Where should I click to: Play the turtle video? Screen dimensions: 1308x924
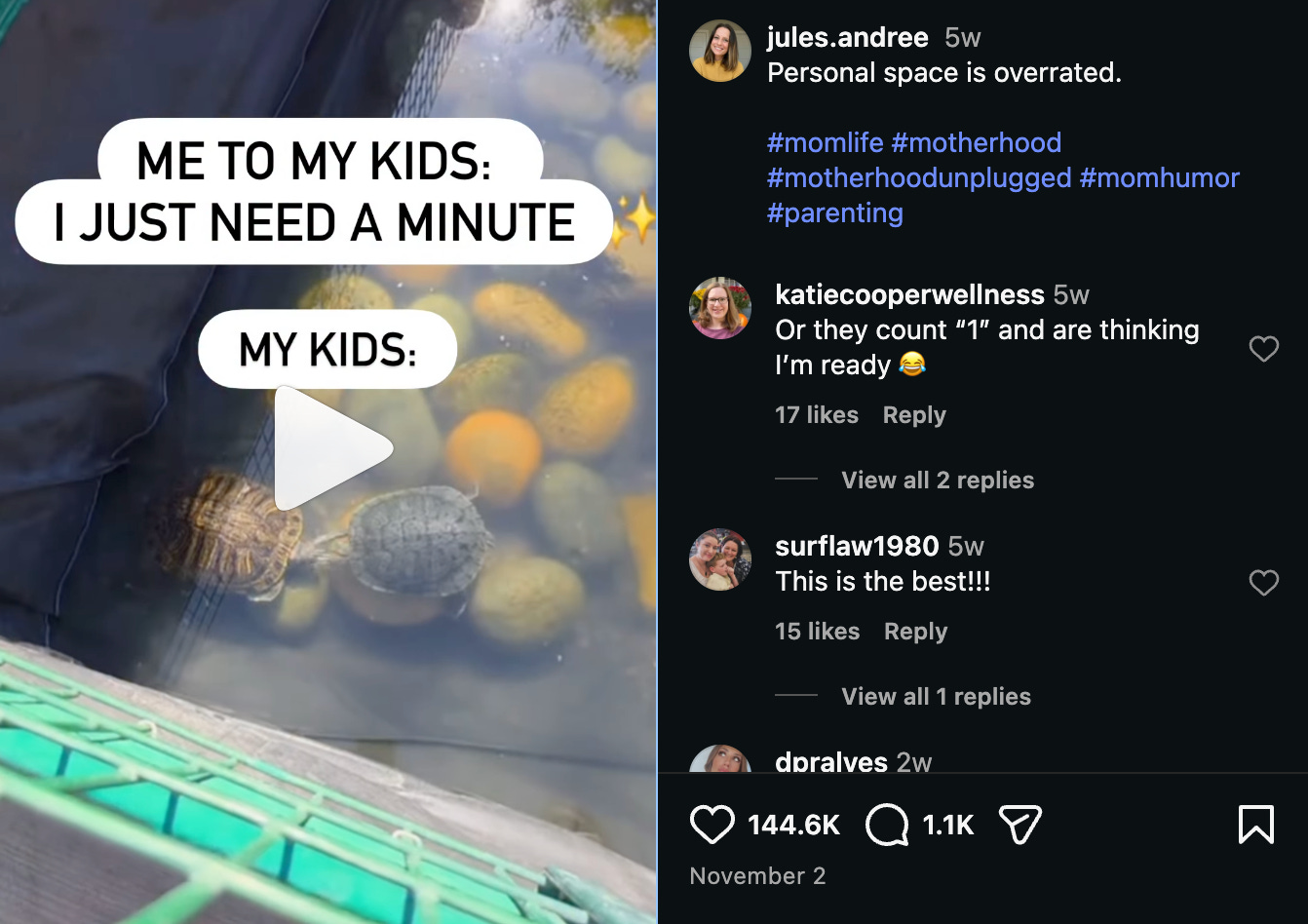(332, 448)
